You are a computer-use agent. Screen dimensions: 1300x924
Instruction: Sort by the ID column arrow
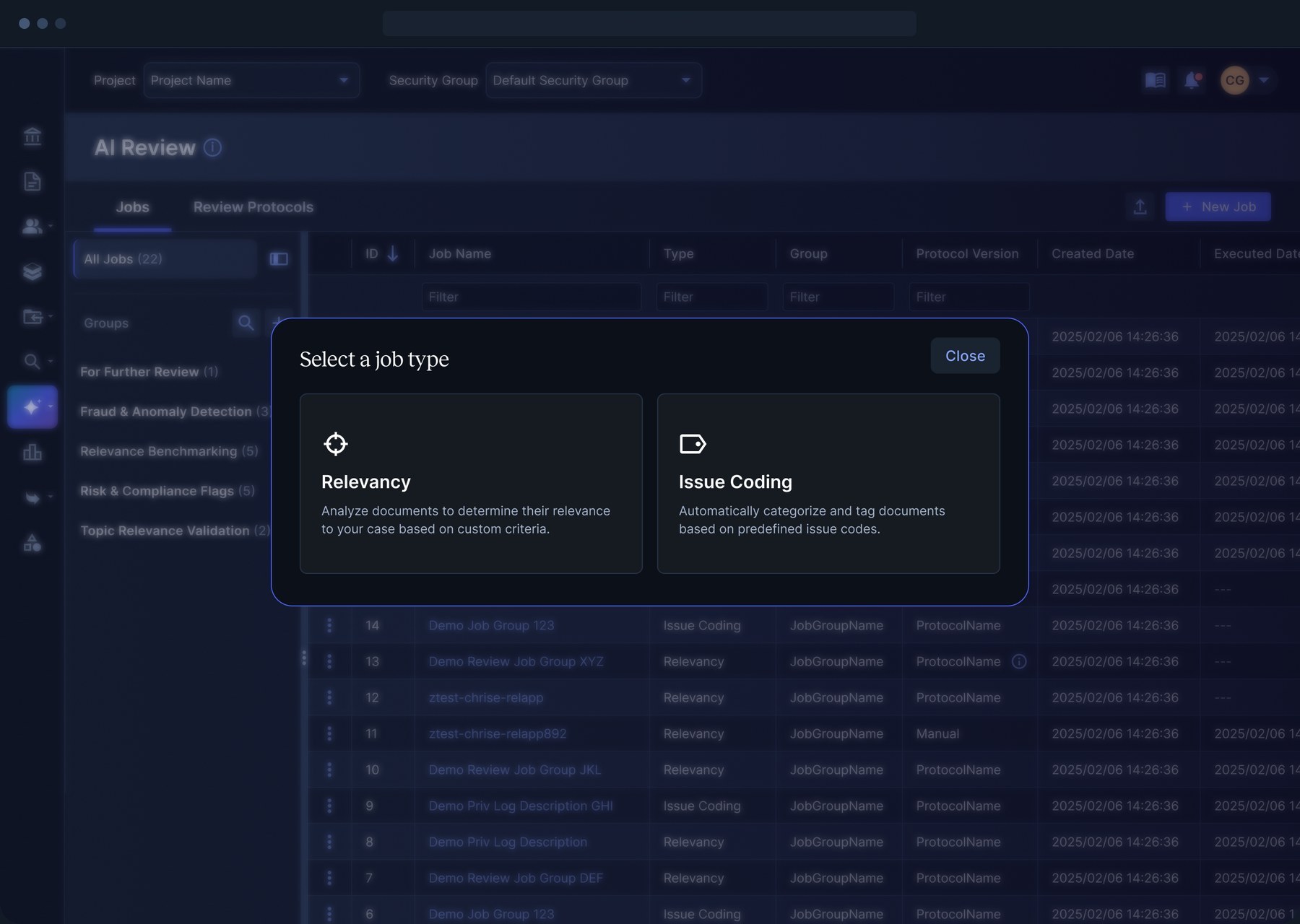tap(392, 254)
